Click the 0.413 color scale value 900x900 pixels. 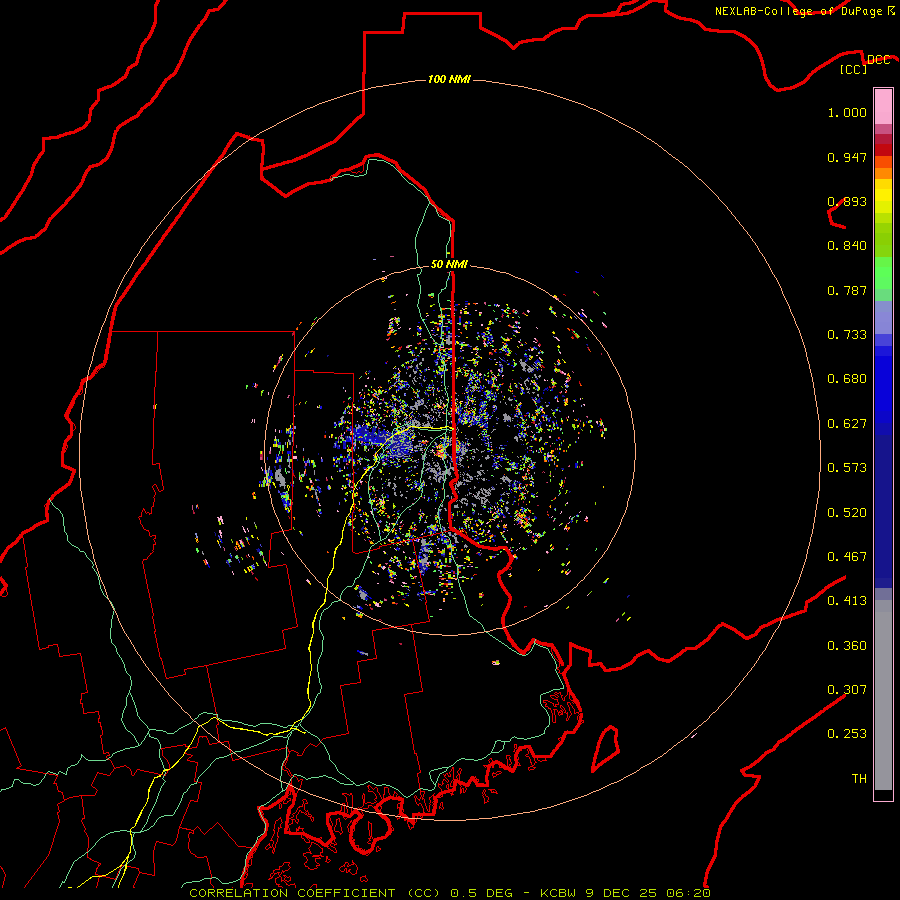pyautogui.click(x=847, y=601)
